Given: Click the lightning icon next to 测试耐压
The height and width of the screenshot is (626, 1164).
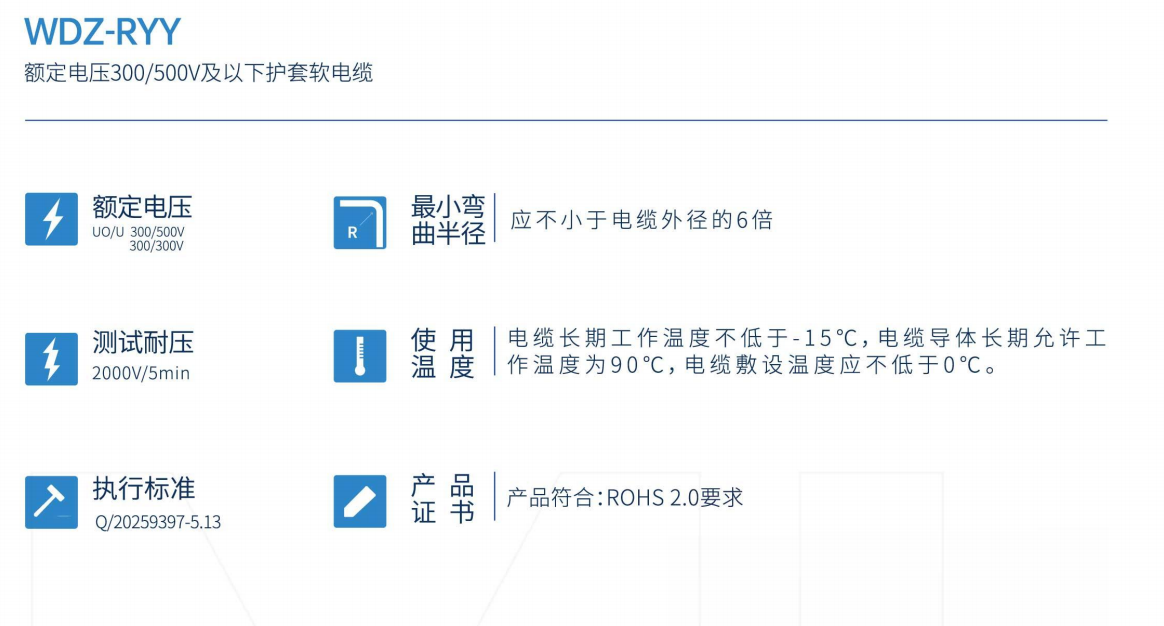Looking at the screenshot, I should pos(51,358).
